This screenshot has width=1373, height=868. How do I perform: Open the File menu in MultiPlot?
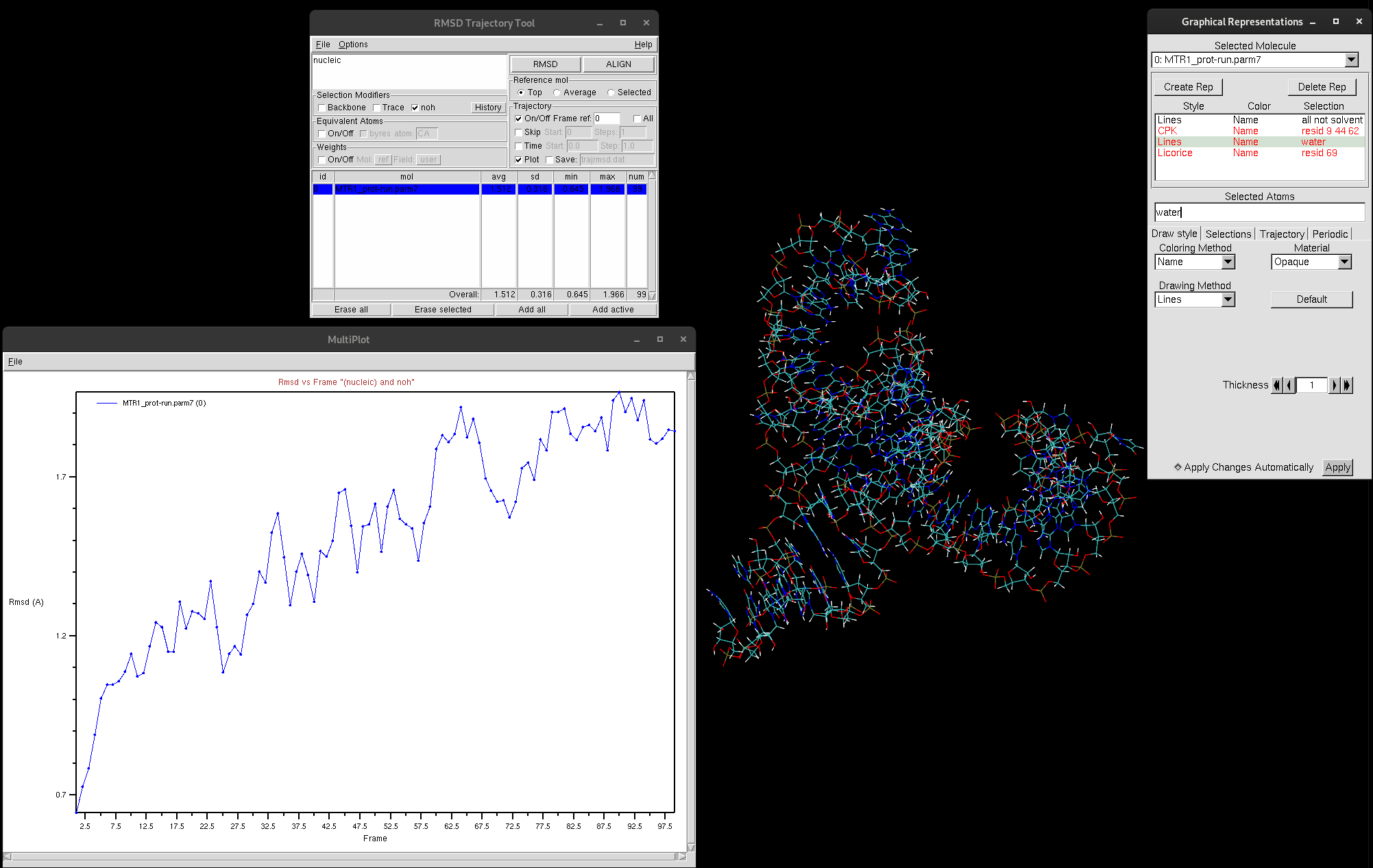tap(14, 361)
